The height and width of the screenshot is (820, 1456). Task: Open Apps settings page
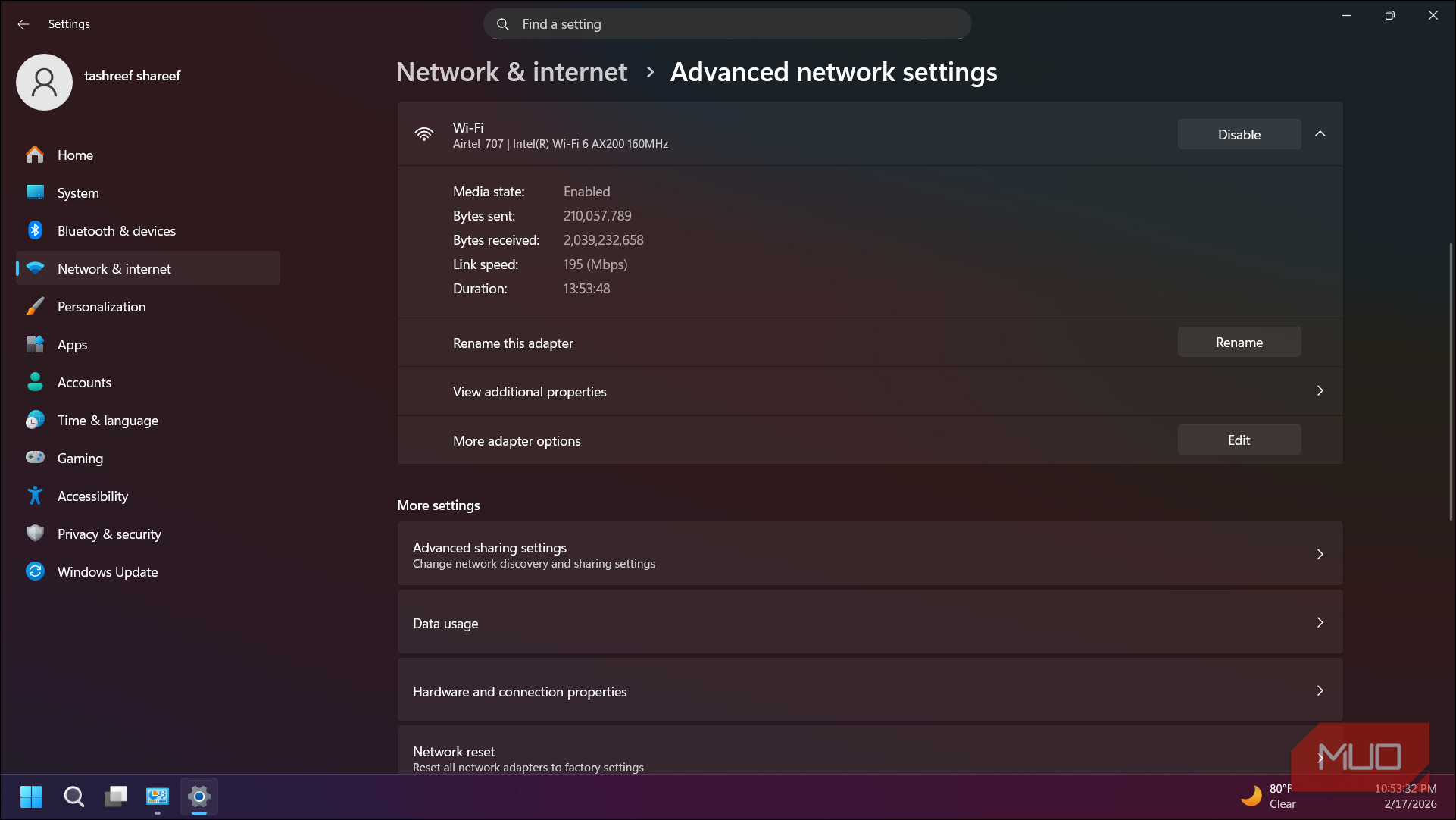point(148,344)
